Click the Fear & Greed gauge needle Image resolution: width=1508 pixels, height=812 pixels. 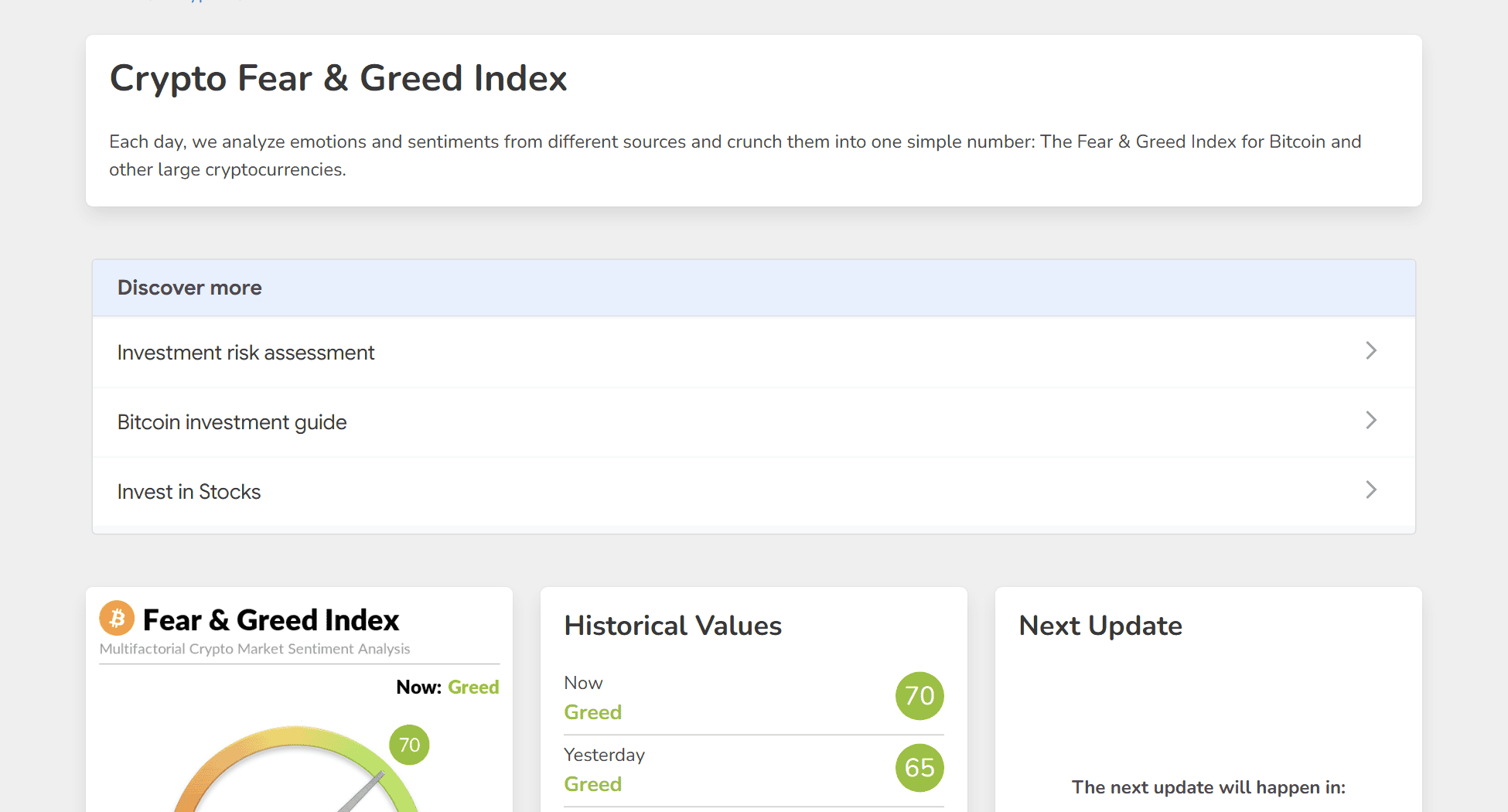[x=361, y=792]
